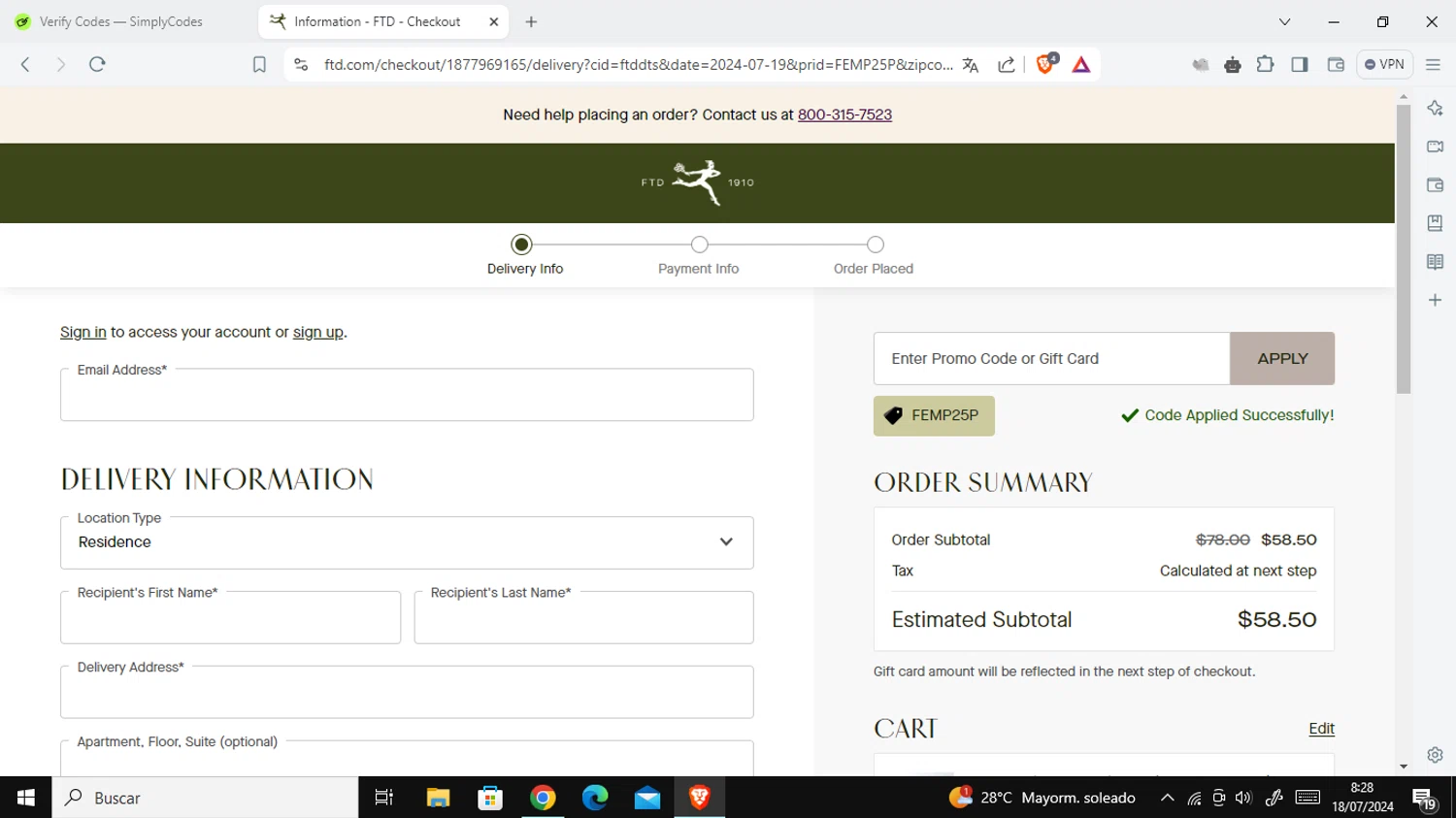The width and height of the screenshot is (1456, 818).
Task: Open Google Chrome from taskbar
Action: 543,798
